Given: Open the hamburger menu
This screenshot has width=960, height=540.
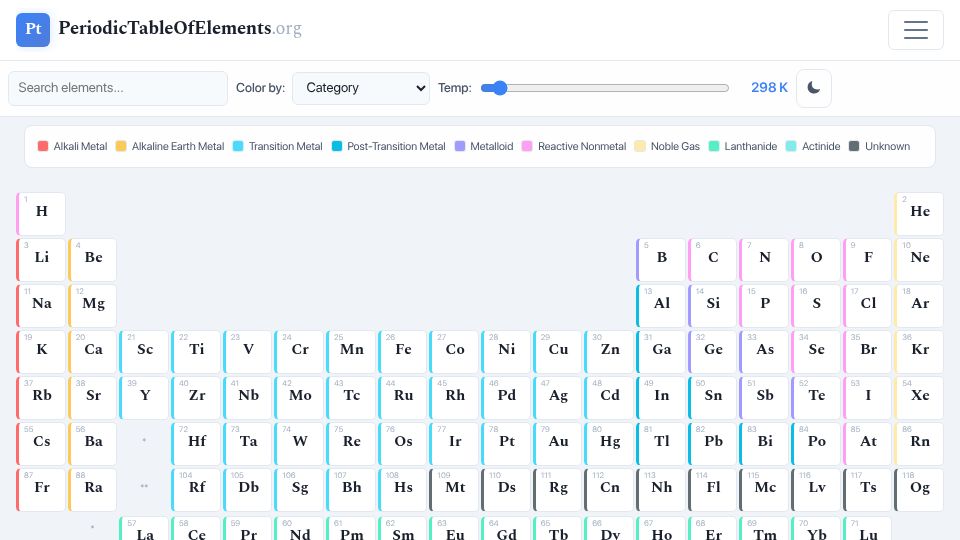Looking at the screenshot, I should click(915, 29).
